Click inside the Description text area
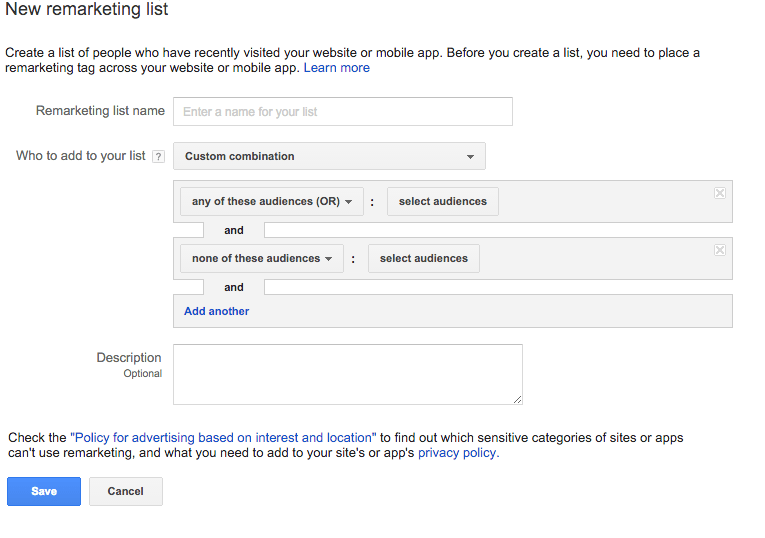The width and height of the screenshot is (765, 538). 347,374
